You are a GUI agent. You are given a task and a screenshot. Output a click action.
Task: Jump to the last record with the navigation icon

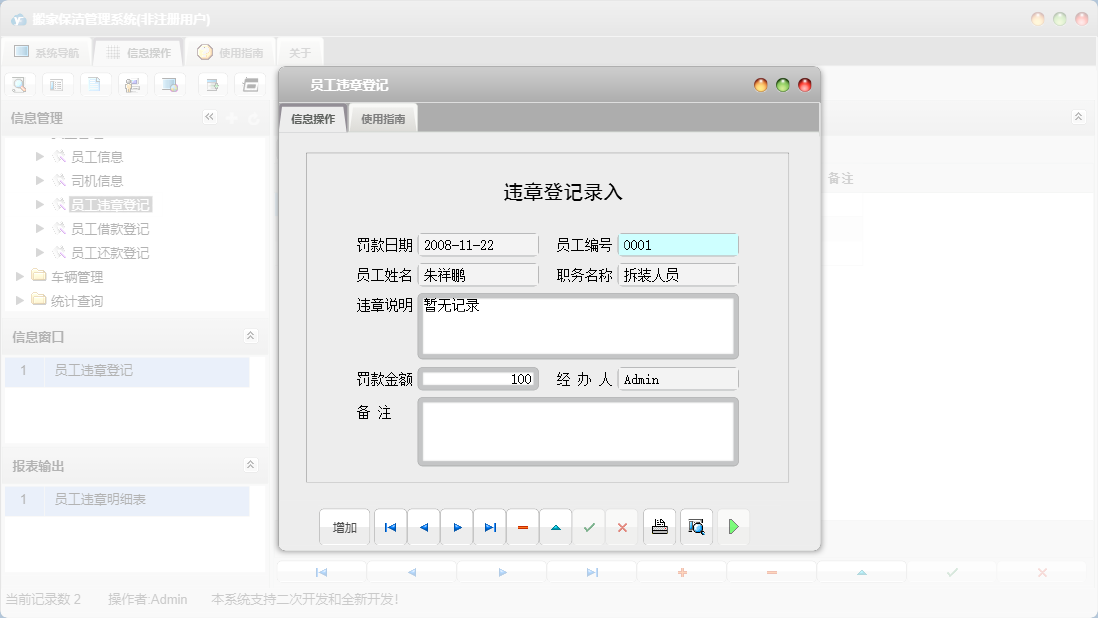(489, 527)
